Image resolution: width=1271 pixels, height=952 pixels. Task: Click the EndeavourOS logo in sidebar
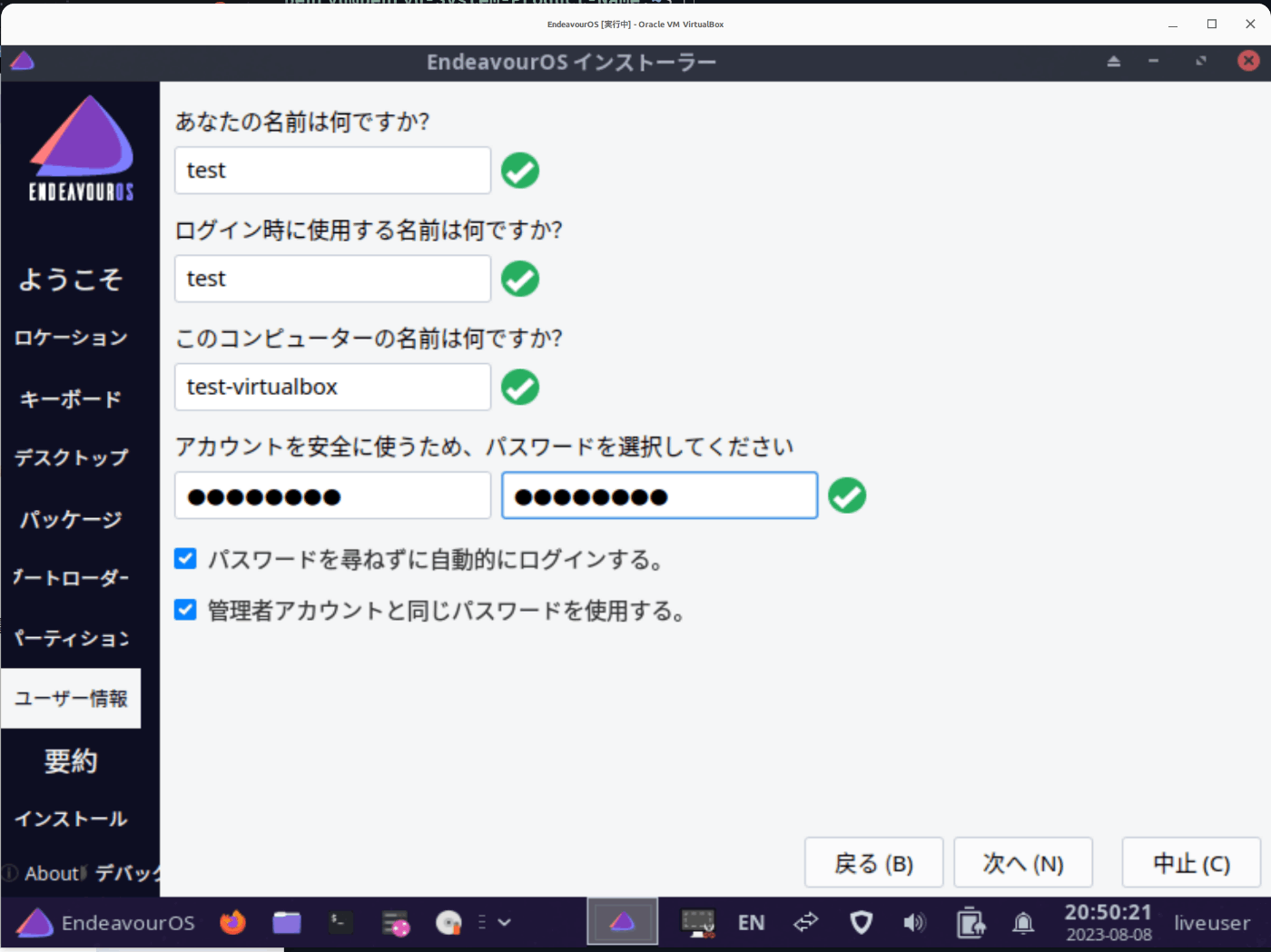pos(81,148)
